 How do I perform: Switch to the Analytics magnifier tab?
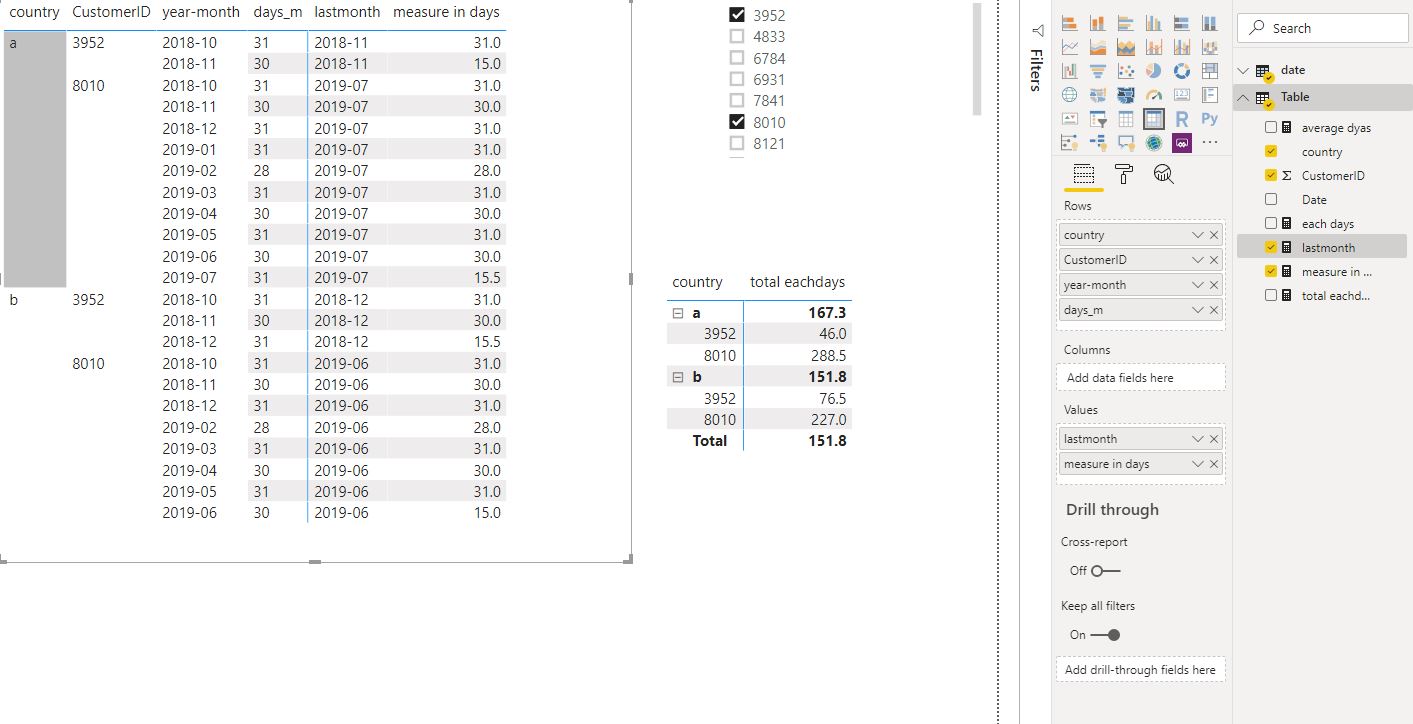pos(1163,174)
